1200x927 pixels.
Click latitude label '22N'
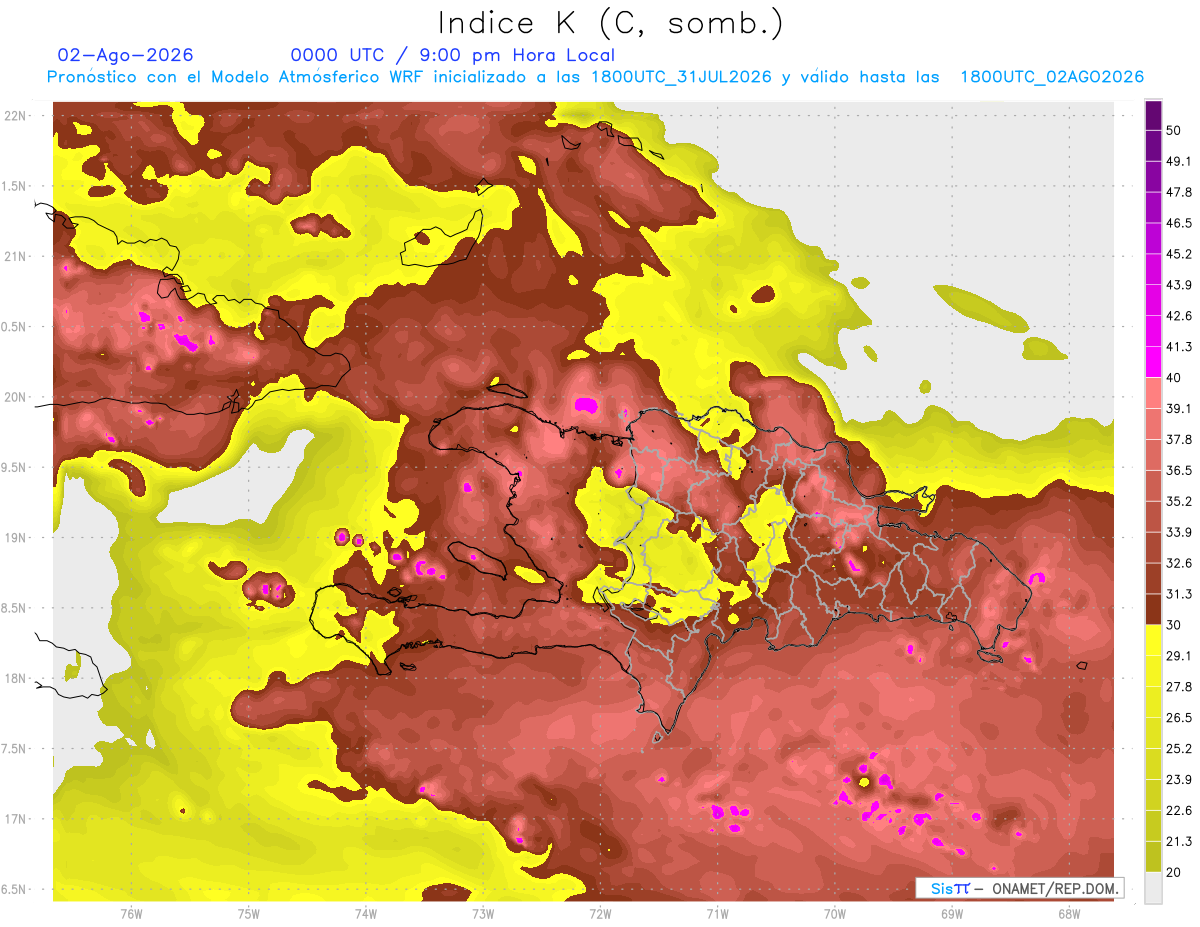tap(17, 116)
